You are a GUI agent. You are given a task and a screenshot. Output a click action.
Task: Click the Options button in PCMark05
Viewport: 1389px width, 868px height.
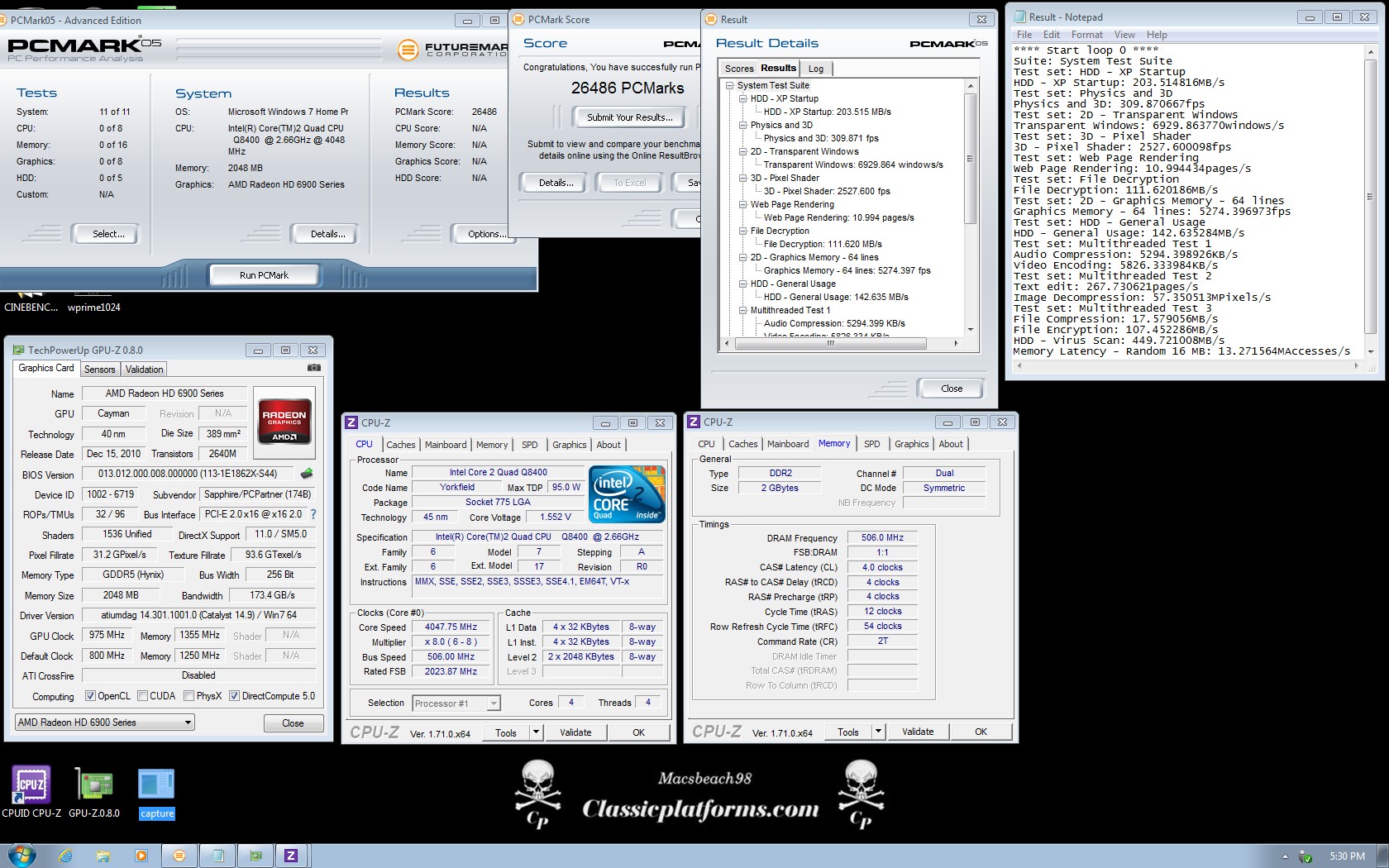tap(483, 234)
